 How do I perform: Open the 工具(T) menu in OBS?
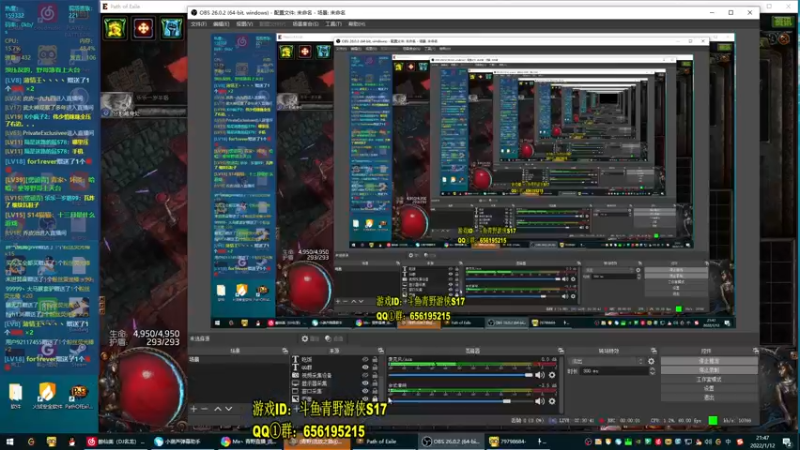pyautogui.click(x=333, y=24)
